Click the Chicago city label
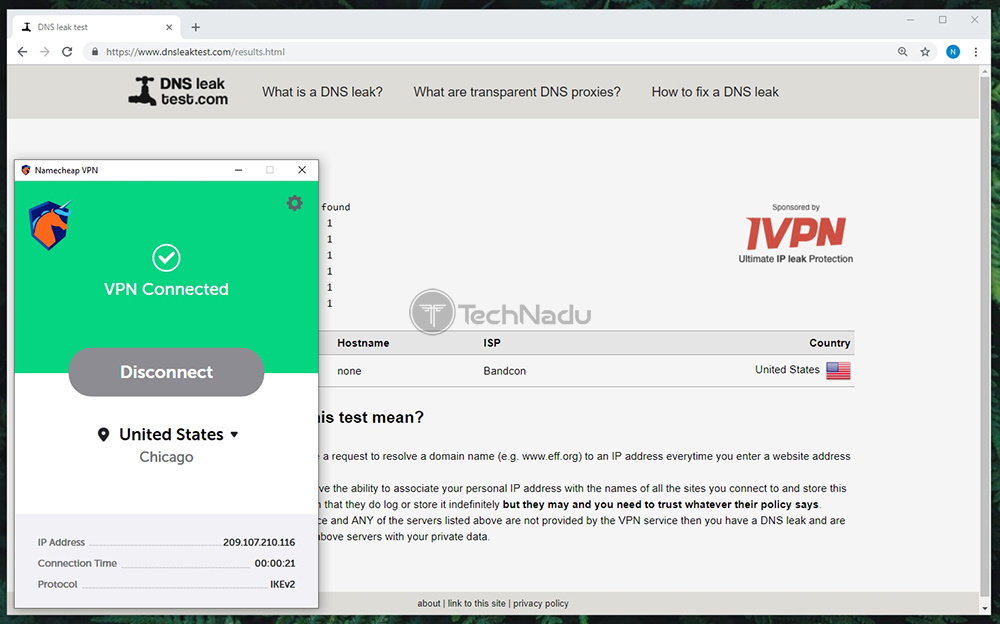Viewport: 1000px width, 624px height. click(x=166, y=457)
